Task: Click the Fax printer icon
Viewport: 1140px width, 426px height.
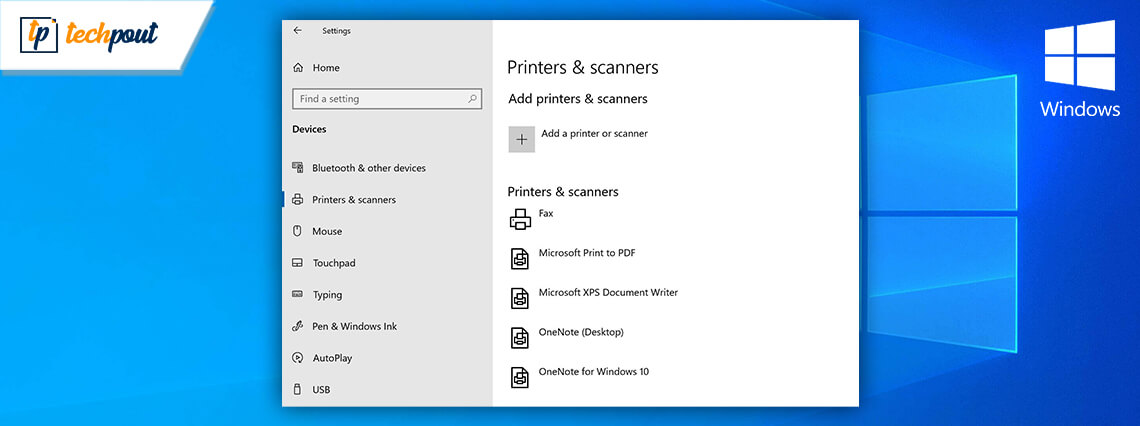Action: 520,220
